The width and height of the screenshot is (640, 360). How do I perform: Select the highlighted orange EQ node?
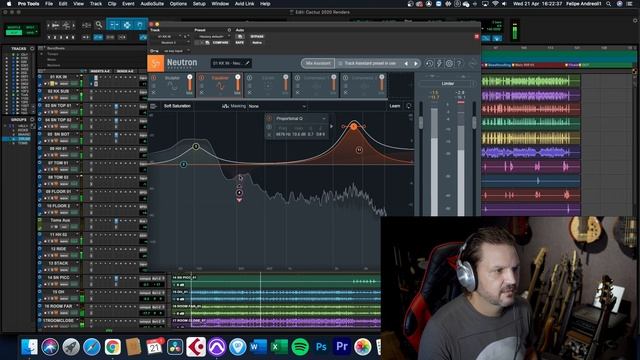pyautogui.click(x=354, y=127)
